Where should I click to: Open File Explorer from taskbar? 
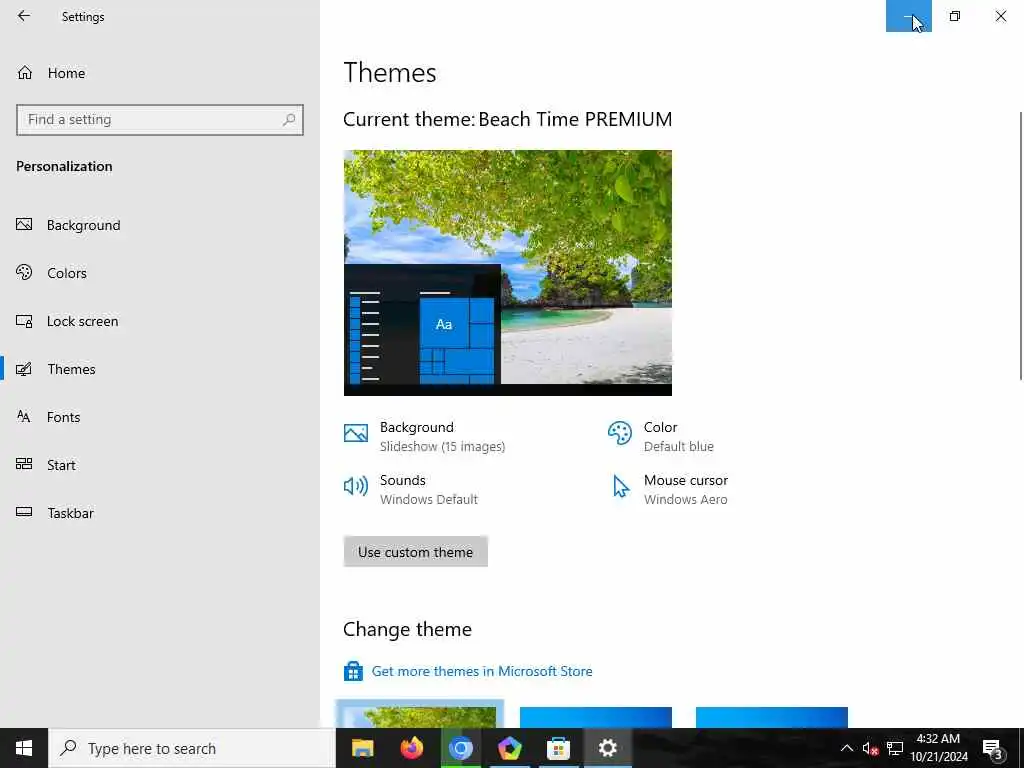pos(362,748)
